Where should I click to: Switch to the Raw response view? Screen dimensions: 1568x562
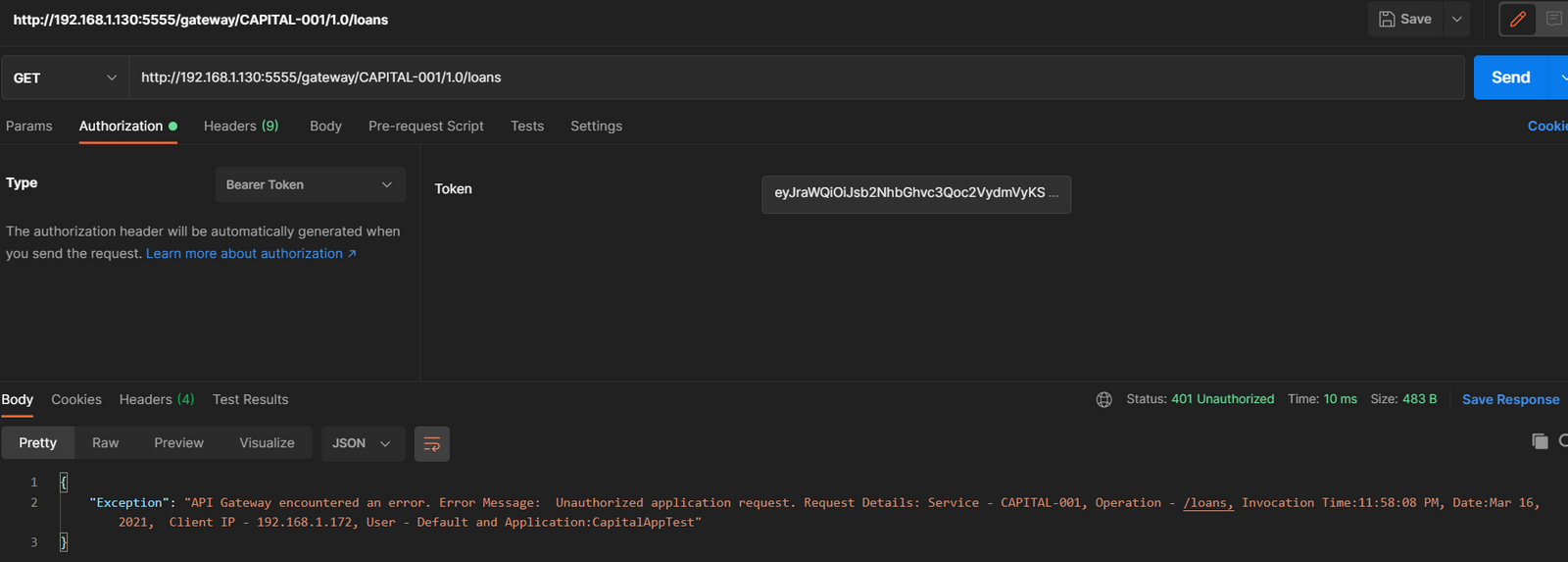105,443
